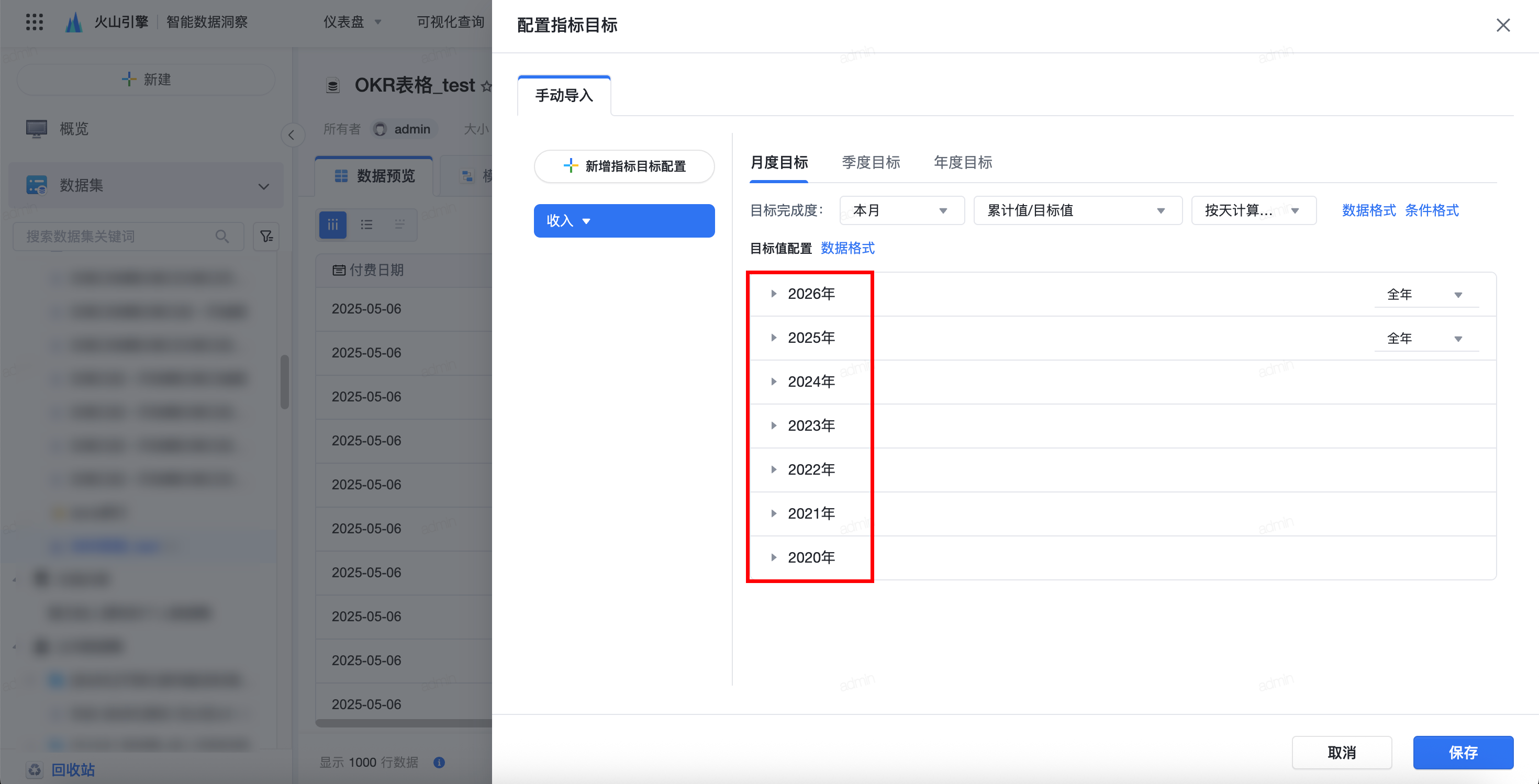This screenshot has width=1539, height=784.
Task: Open the 全年 dropdown for 2026年
Action: [1426, 294]
